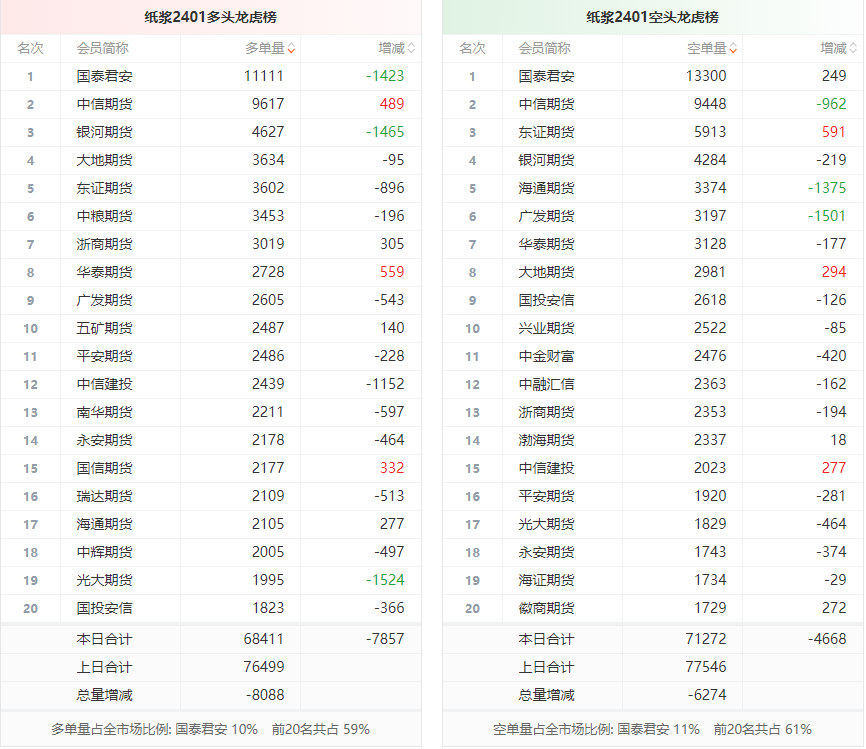Select 东证期货 in short ranking table

click(546, 132)
